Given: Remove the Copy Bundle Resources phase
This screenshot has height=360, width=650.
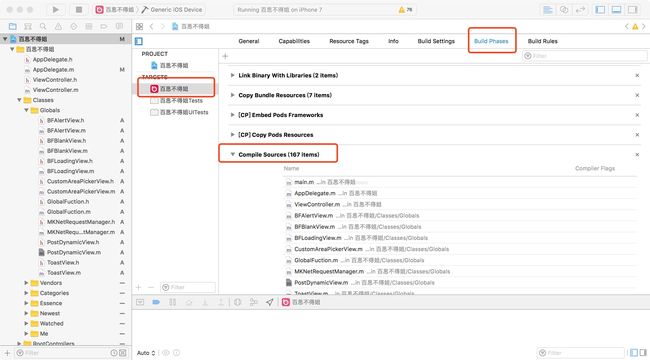Looking at the screenshot, I should tap(637, 95).
